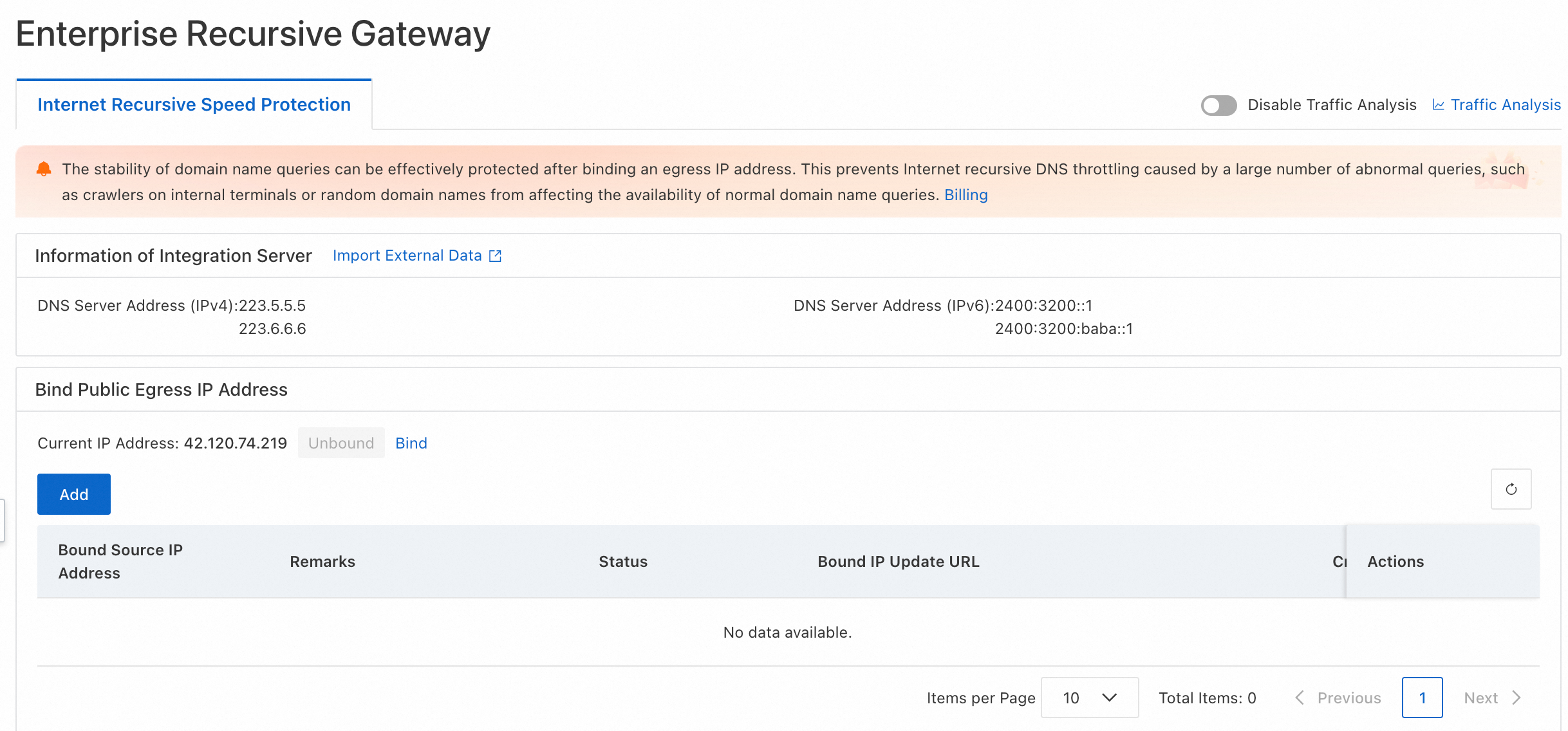Click the blue Add button
The width and height of the screenshot is (1568, 731).
pyautogui.click(x=73, y=494)
